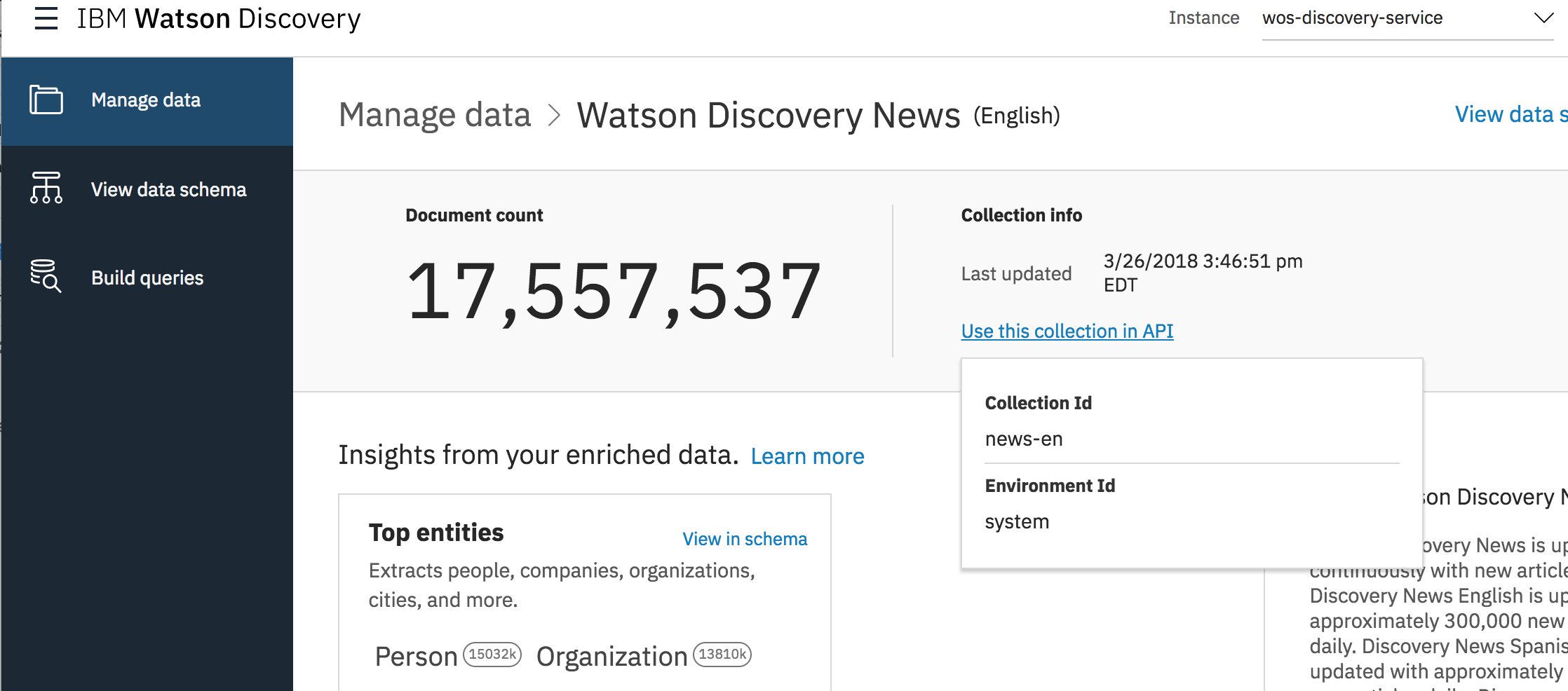Expand the Instance dropdown chevron
This screenshot has width=1568, height=691.
point(1543,18)
